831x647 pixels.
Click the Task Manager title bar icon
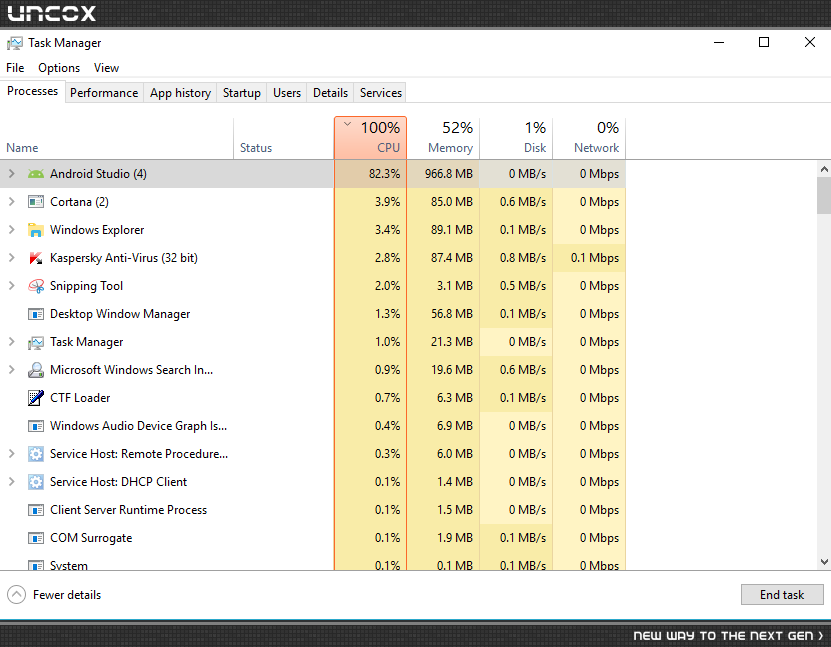tap(15, 43)
